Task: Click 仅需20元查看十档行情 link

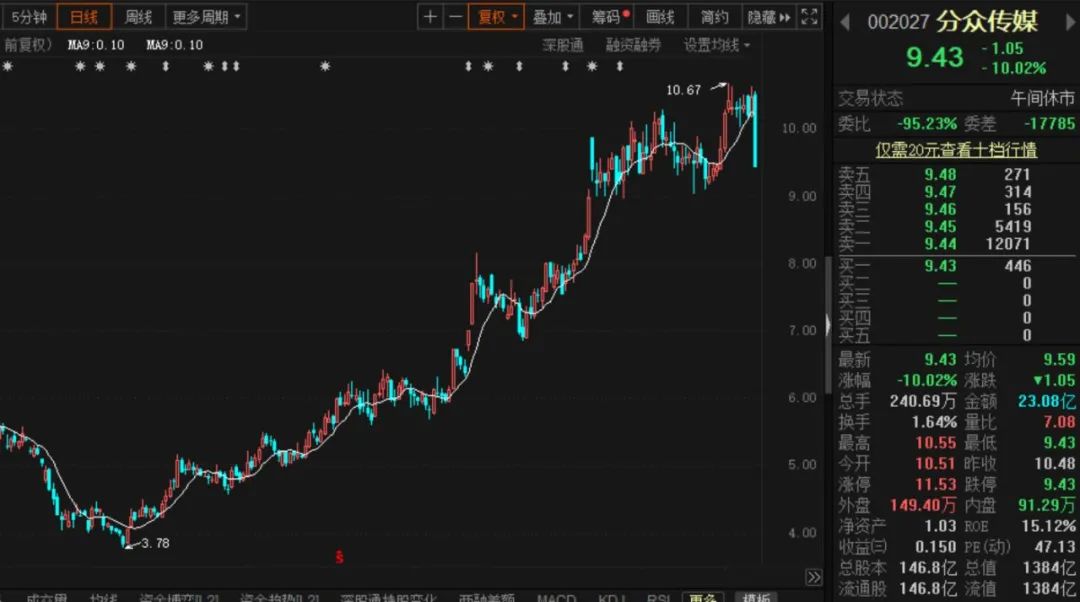Action: pyautogui.click(x=956, y=150)
